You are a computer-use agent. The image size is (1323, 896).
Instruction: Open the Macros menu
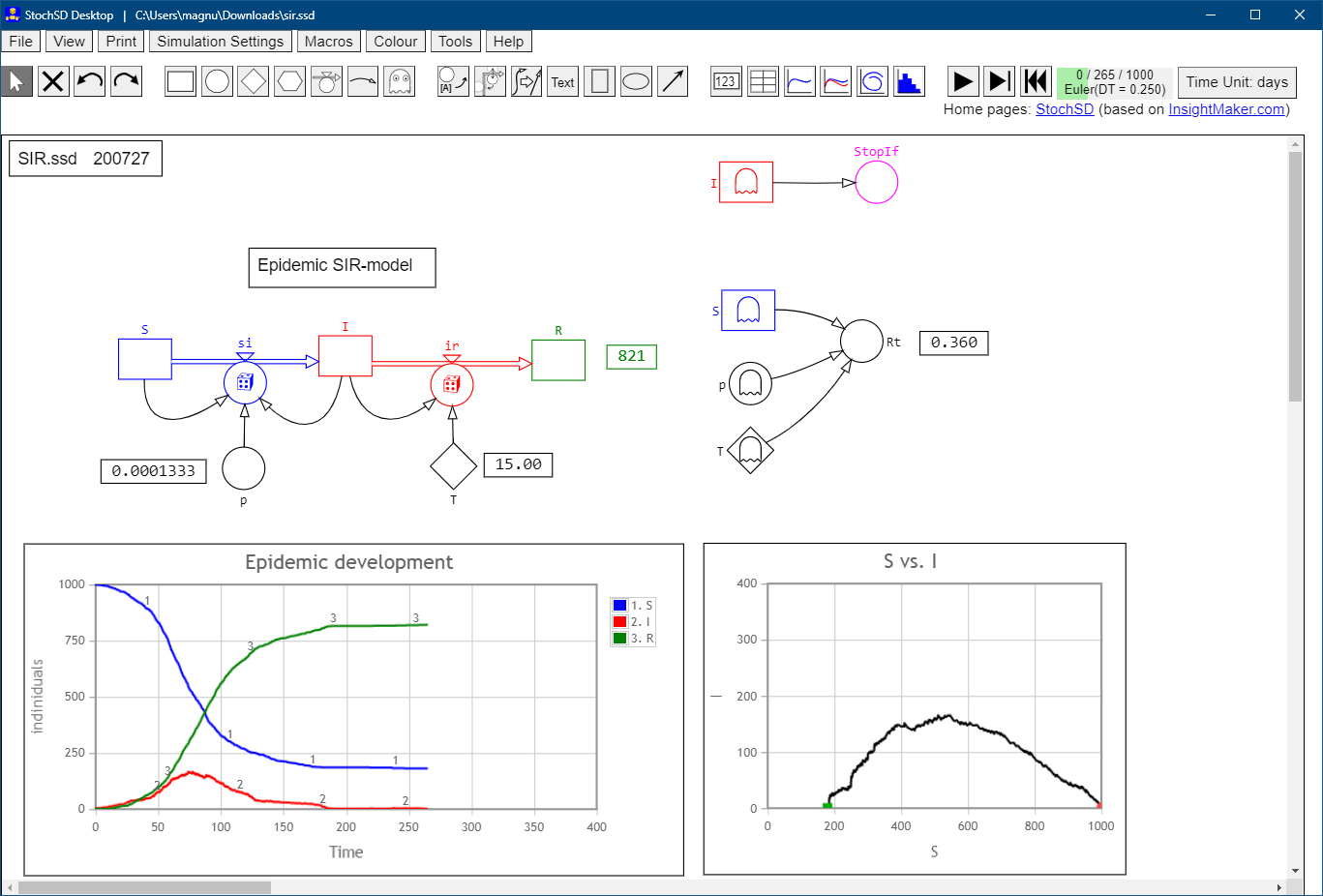coord(328,42)
